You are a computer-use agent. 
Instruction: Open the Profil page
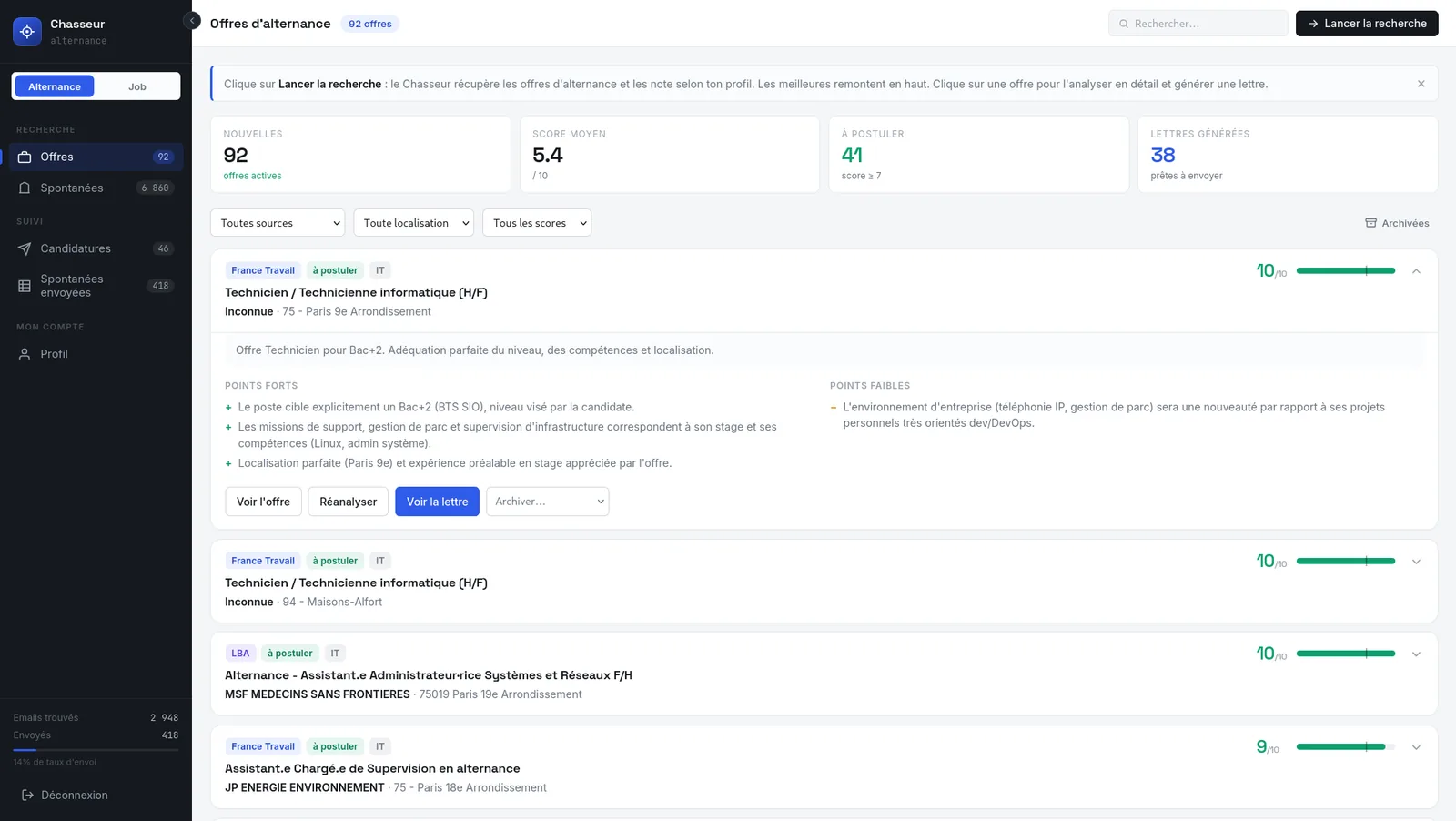click(96, 354)
